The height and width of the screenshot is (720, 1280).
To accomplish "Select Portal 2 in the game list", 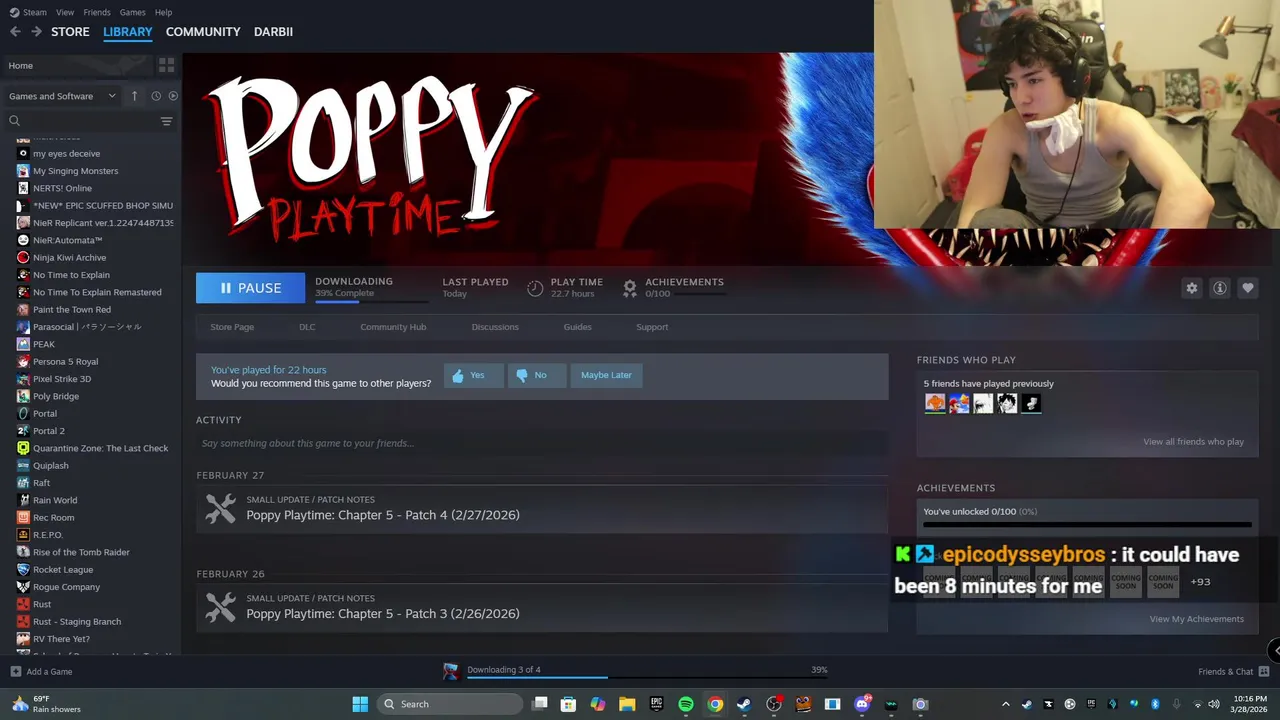I will (x=48, y=431).
